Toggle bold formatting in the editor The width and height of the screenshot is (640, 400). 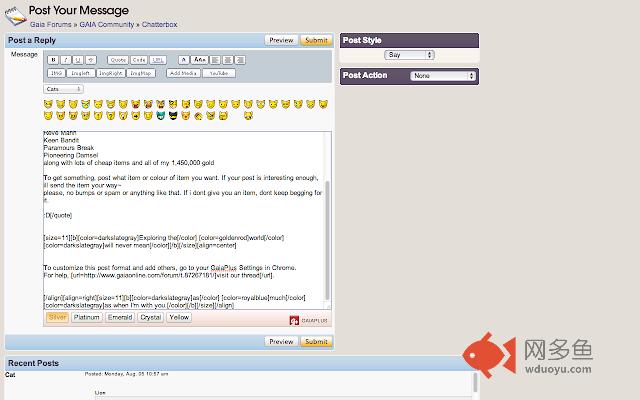53,60
